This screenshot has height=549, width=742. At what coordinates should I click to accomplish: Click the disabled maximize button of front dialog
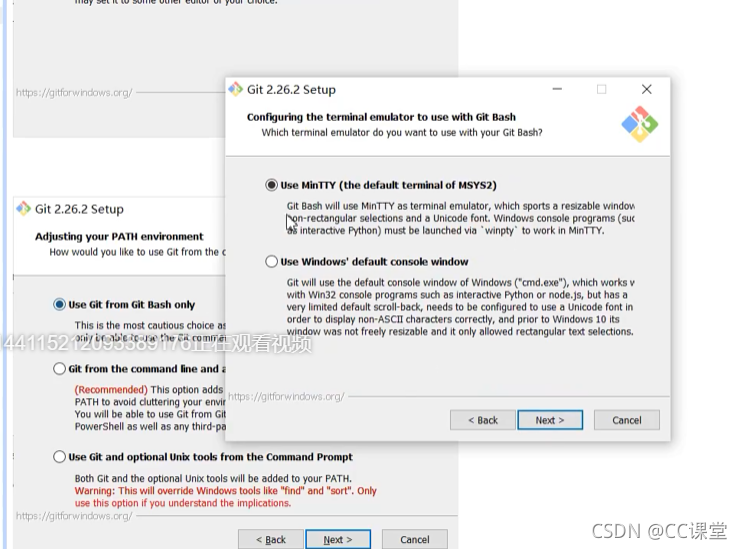[x=601, y=89]
